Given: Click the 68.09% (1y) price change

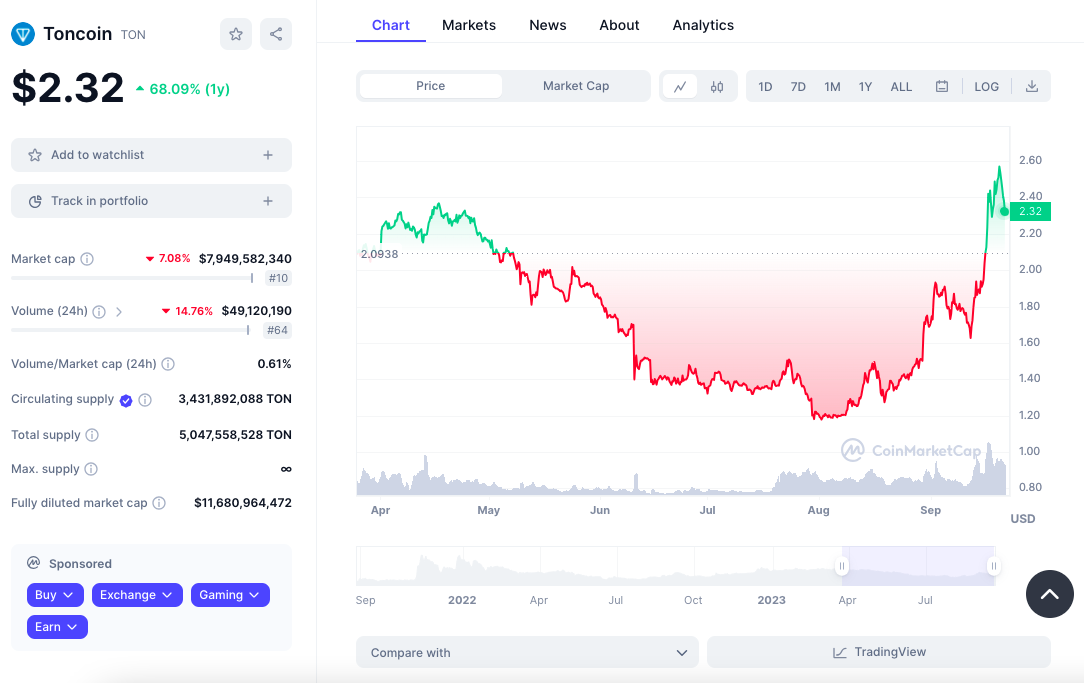Looking at the screenshot, I should coord(183,89).
